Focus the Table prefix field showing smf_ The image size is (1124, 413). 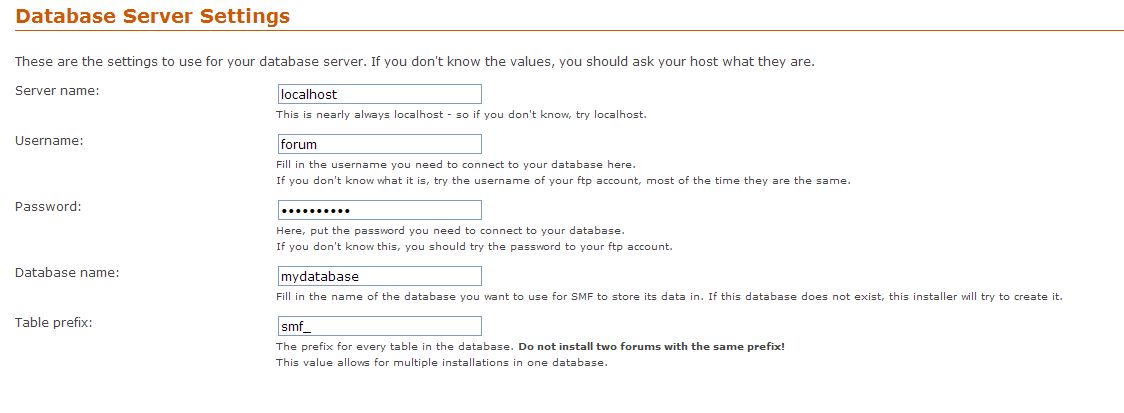point(379,326)
